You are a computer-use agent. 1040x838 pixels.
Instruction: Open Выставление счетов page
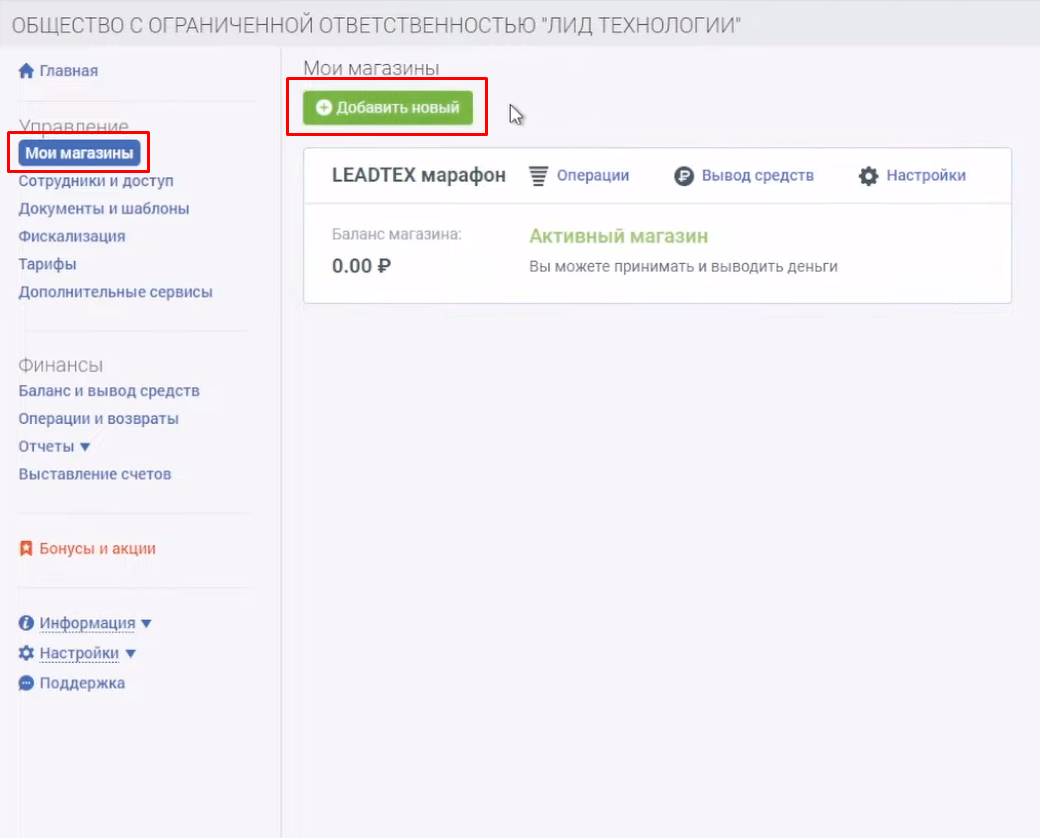(x=95, y=474)
